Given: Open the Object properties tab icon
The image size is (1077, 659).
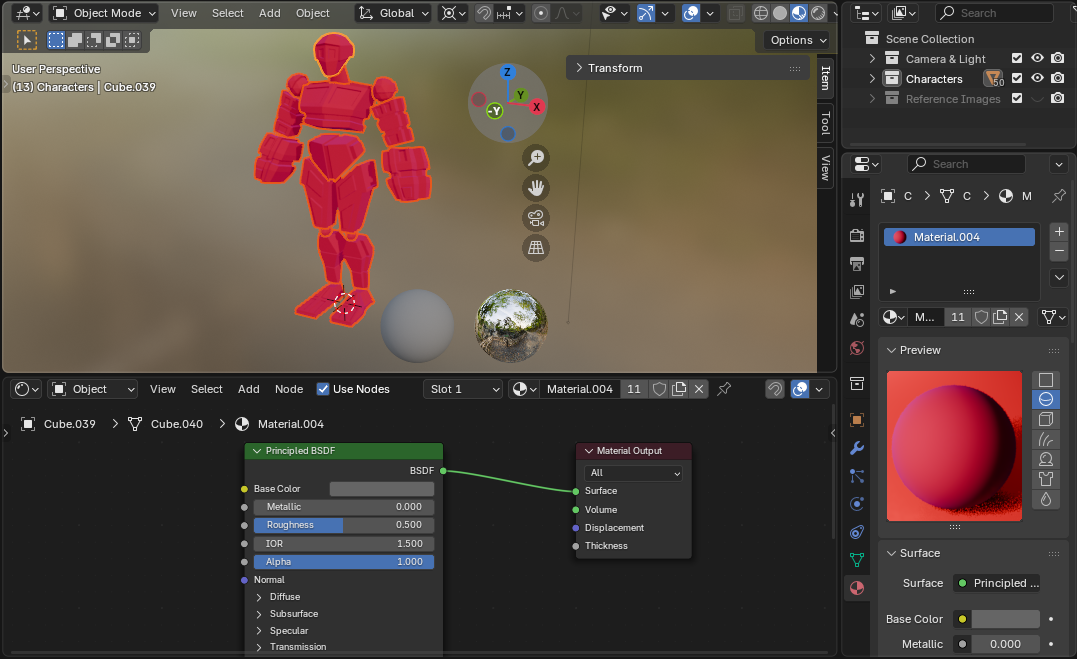Looking at the screenshot, I should [x=857, y=420].
